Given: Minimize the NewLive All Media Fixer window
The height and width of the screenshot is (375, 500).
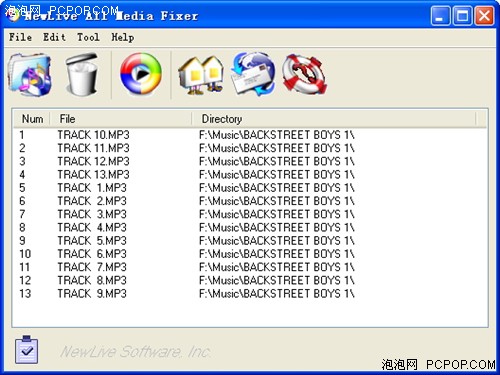Looking at the screenshot, I should 440,15.
